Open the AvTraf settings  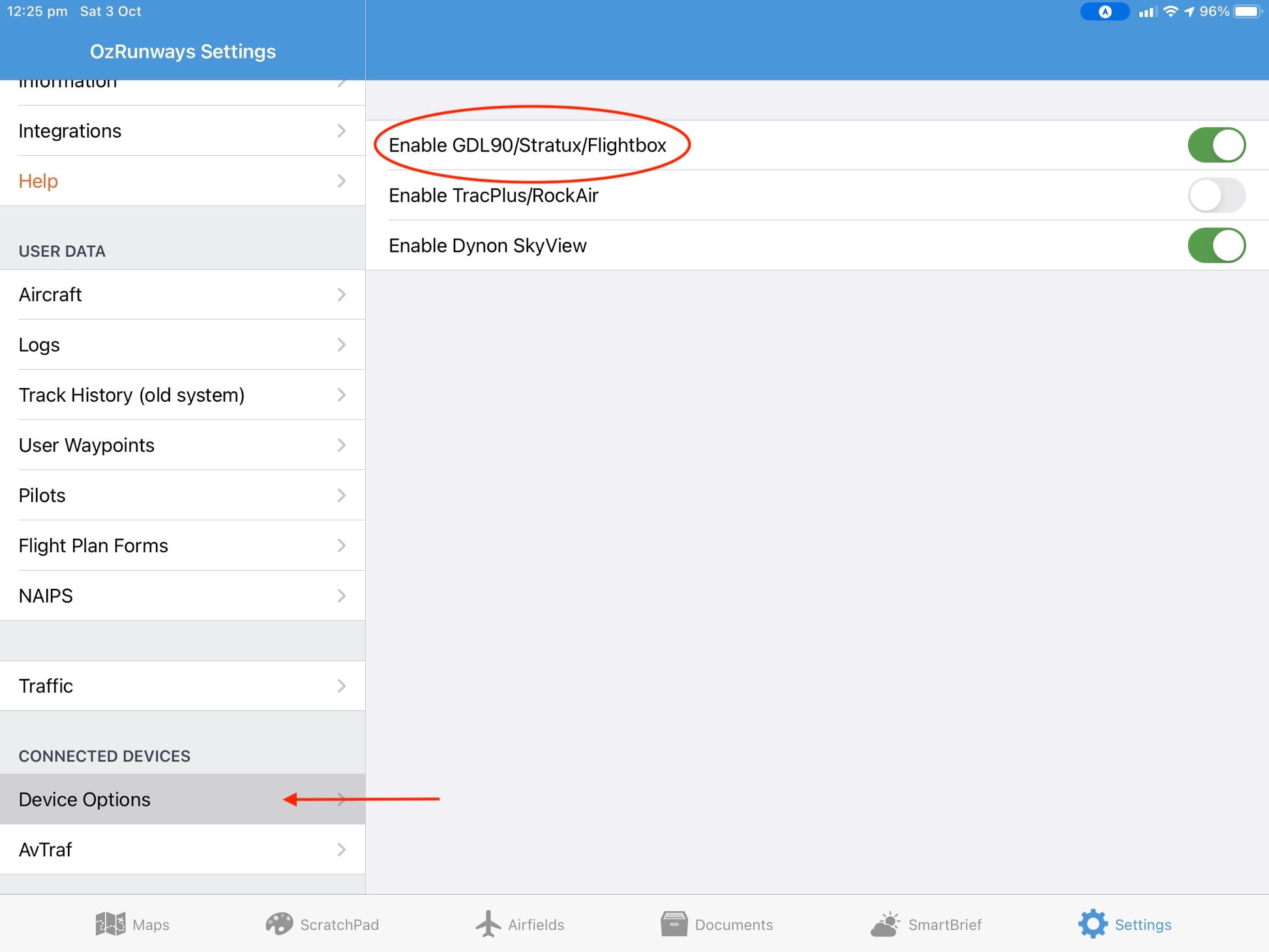pyautogui.click(x=183, y=850)
